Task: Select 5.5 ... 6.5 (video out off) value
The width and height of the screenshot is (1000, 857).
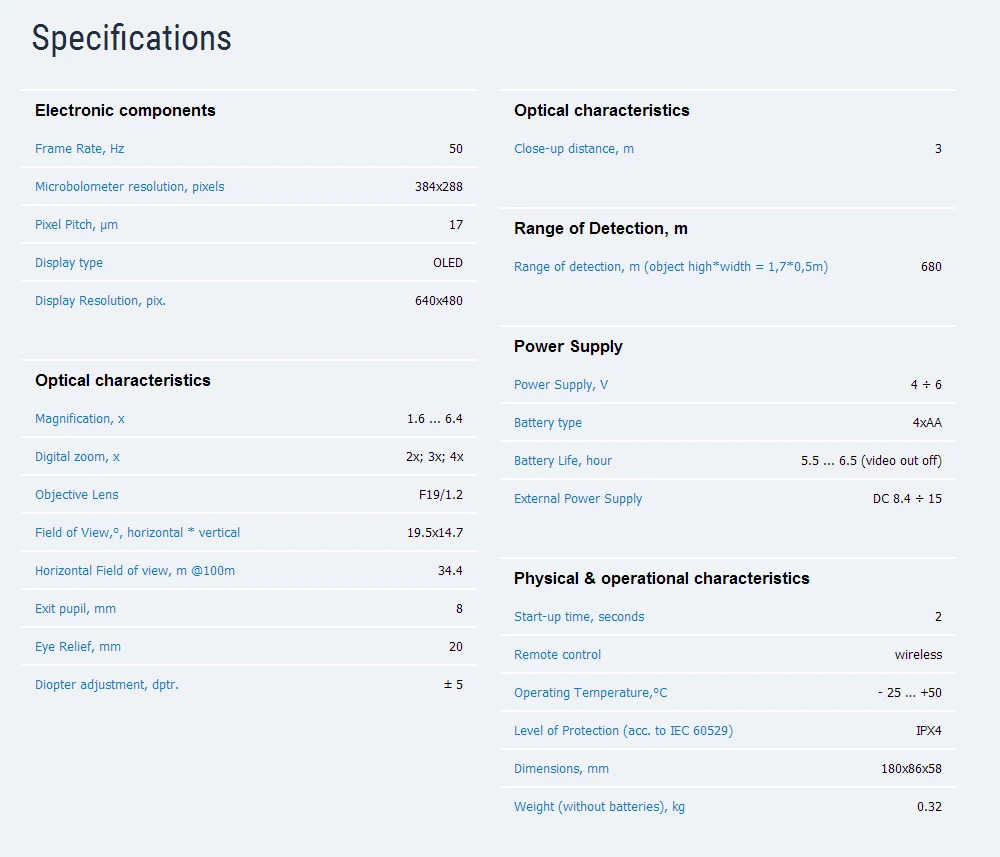Action: pos(871,460)
